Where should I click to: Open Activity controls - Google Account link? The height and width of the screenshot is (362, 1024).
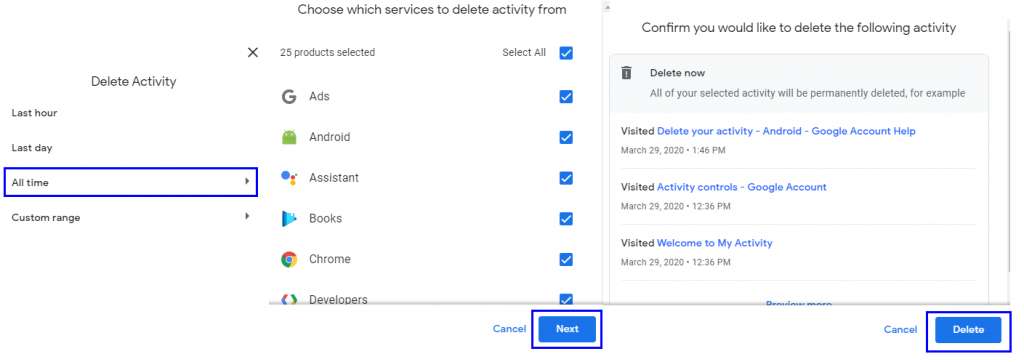point(742,187)
